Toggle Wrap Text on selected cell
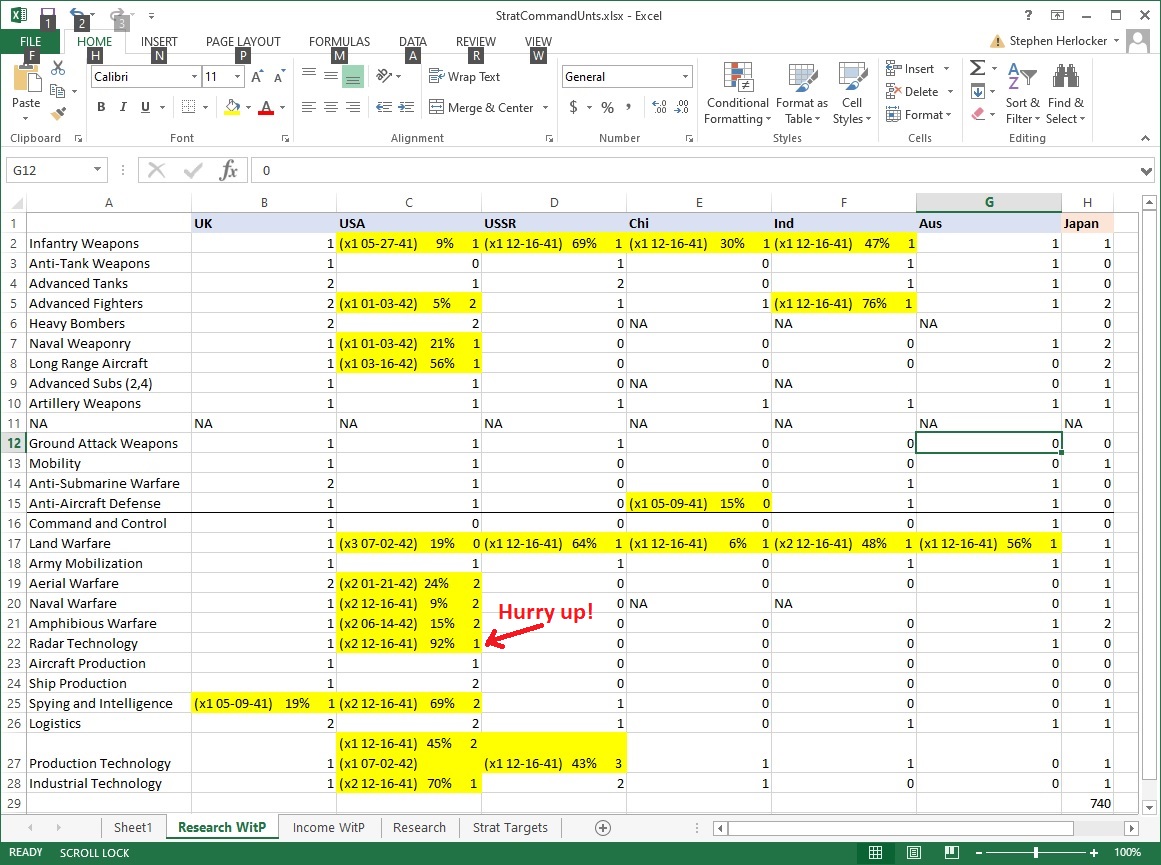The height and width of the screenshot is (865, 1161). click(x=464, y=76)
